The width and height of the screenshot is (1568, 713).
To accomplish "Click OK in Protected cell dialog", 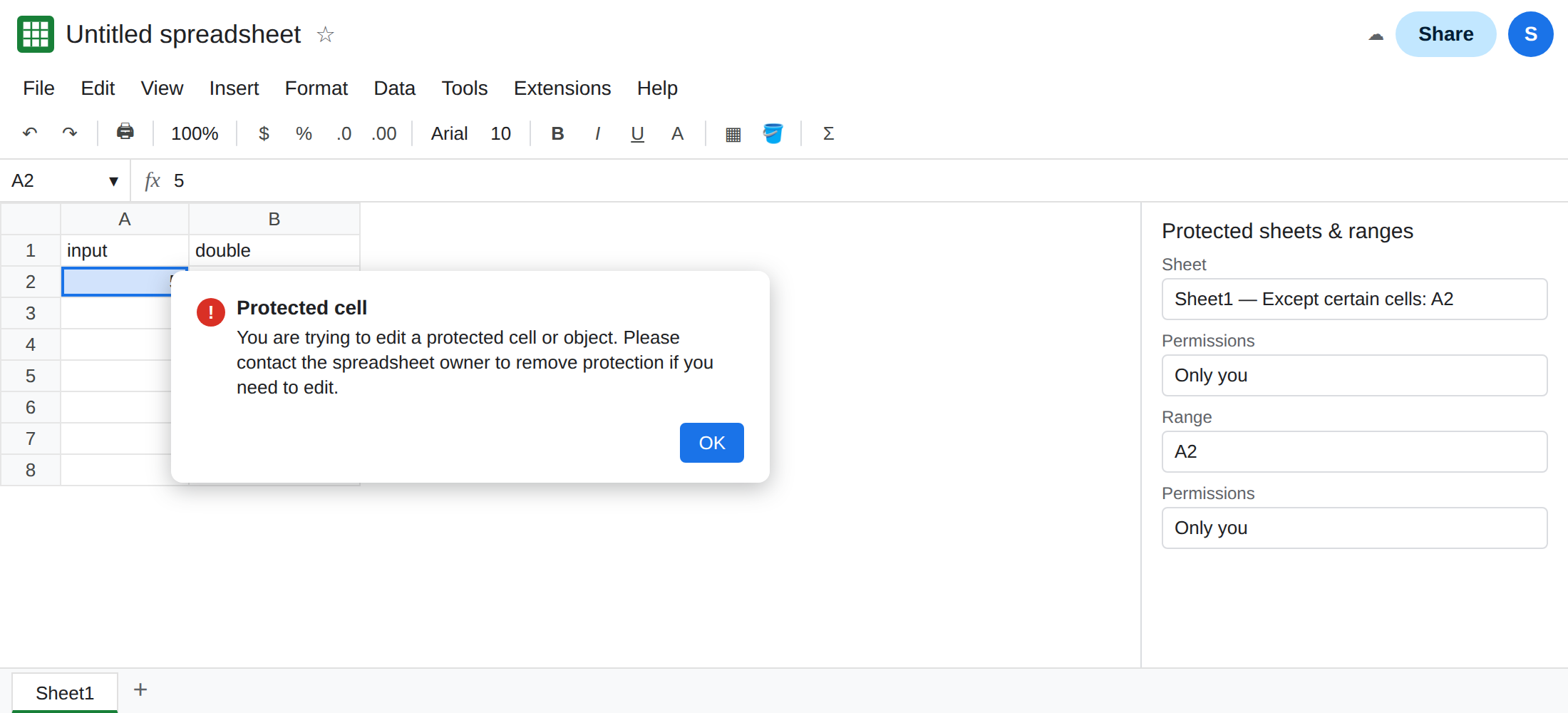I will click(712, 443).
